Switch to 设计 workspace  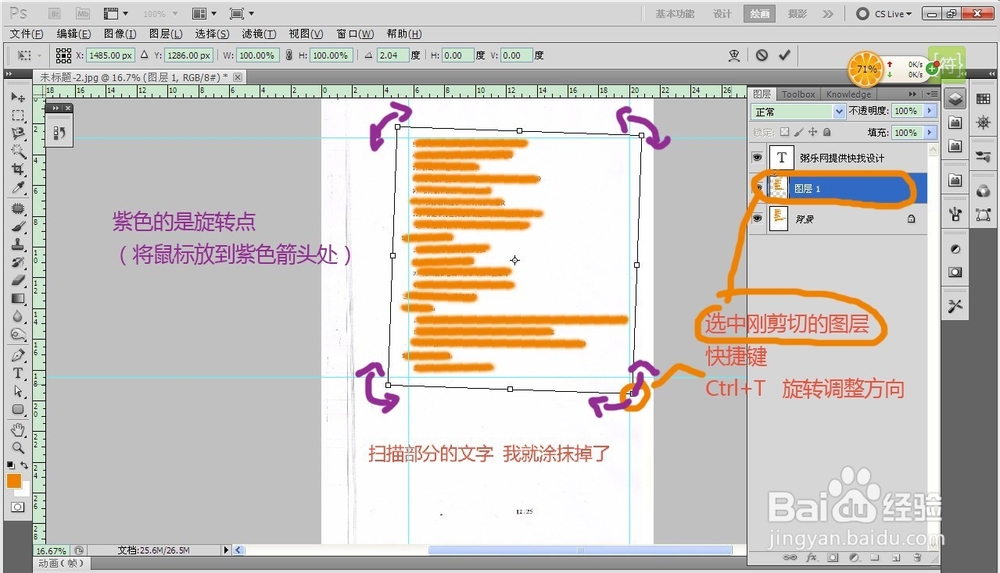click(722, 13)
